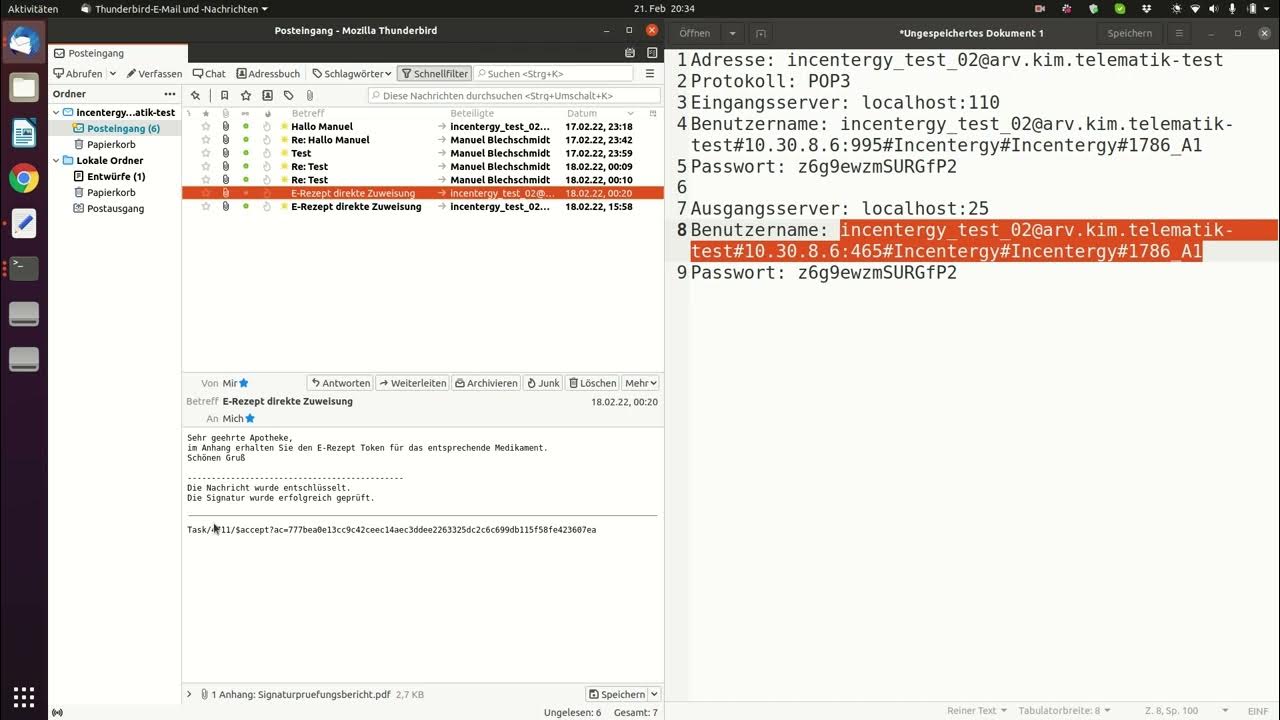Collapse the Lokale Ordner folder tree
The image size is (1280, 720).
pyautogui.click(x=57, y=161)
